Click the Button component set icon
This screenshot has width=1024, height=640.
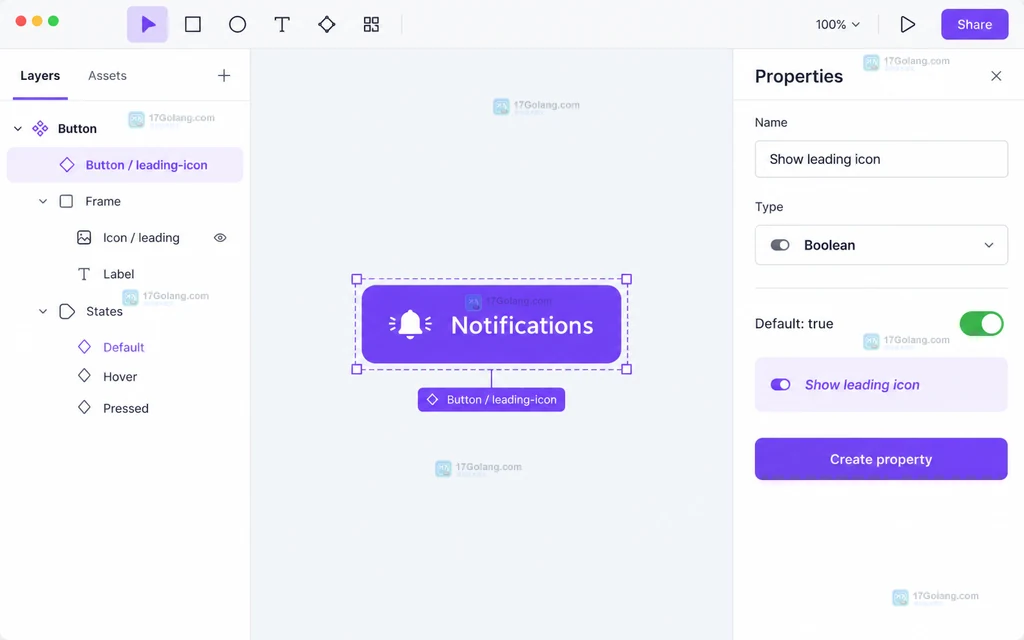tap(40, 128)
